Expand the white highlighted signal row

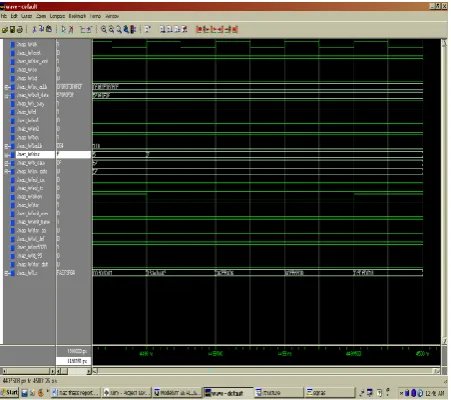7,155
